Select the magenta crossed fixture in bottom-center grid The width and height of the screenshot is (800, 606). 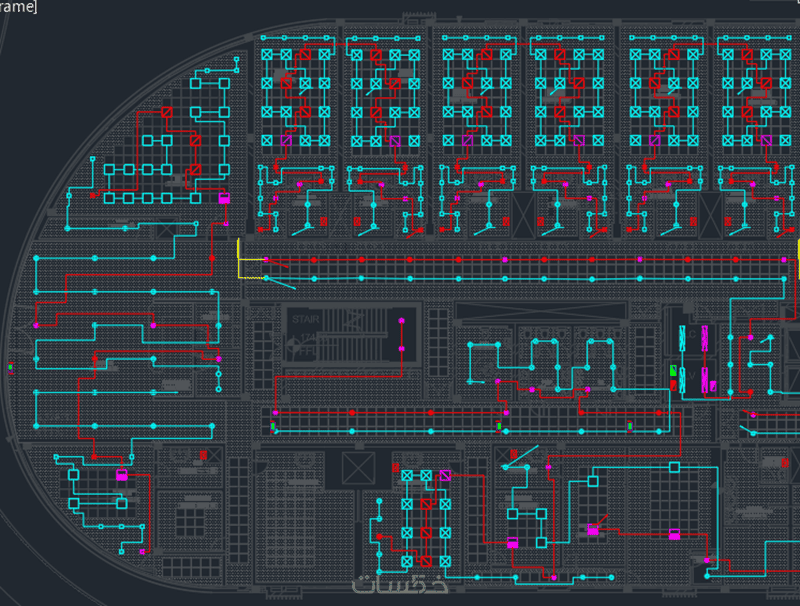445,475
